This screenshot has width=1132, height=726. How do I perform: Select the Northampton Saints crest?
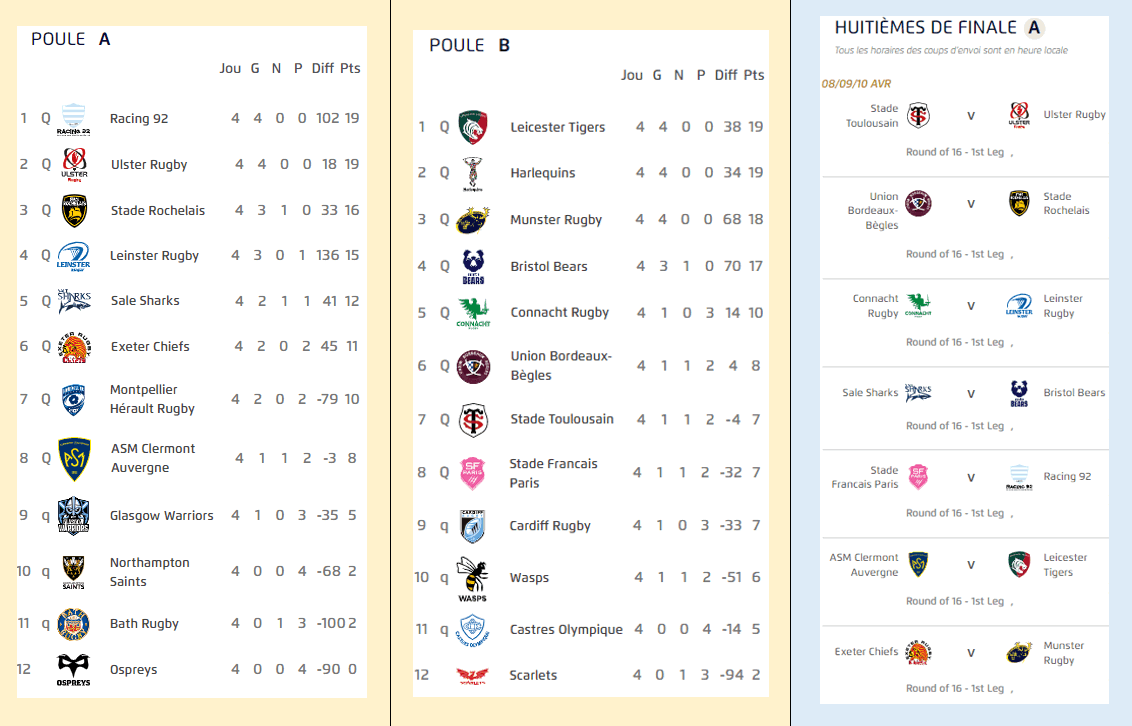point(73,572)
